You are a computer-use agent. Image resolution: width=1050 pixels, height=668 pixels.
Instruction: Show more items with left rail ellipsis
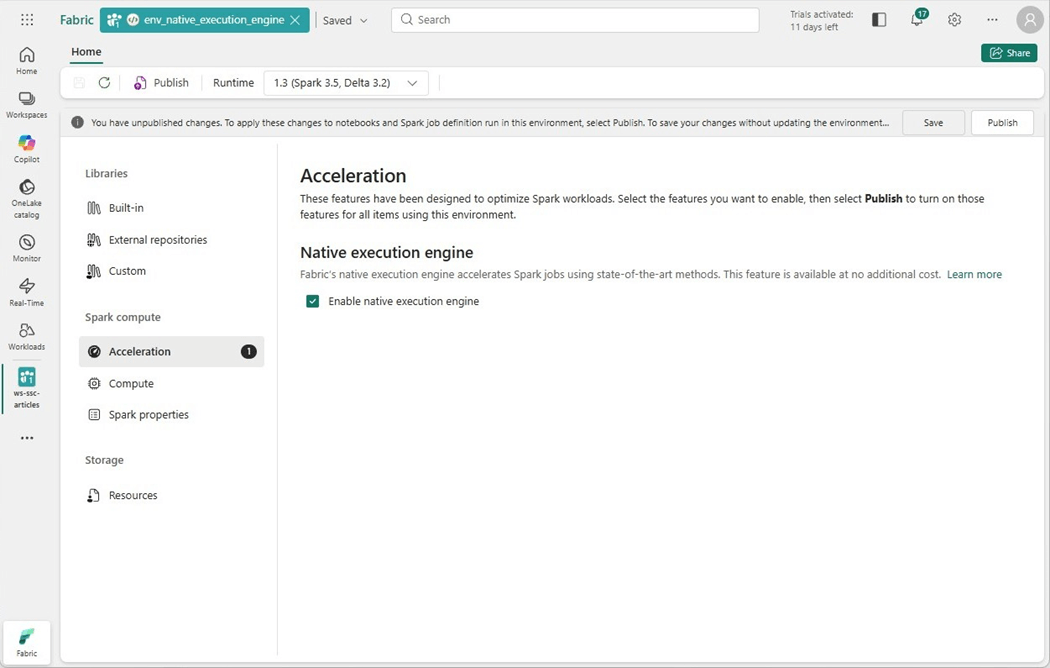27,438
